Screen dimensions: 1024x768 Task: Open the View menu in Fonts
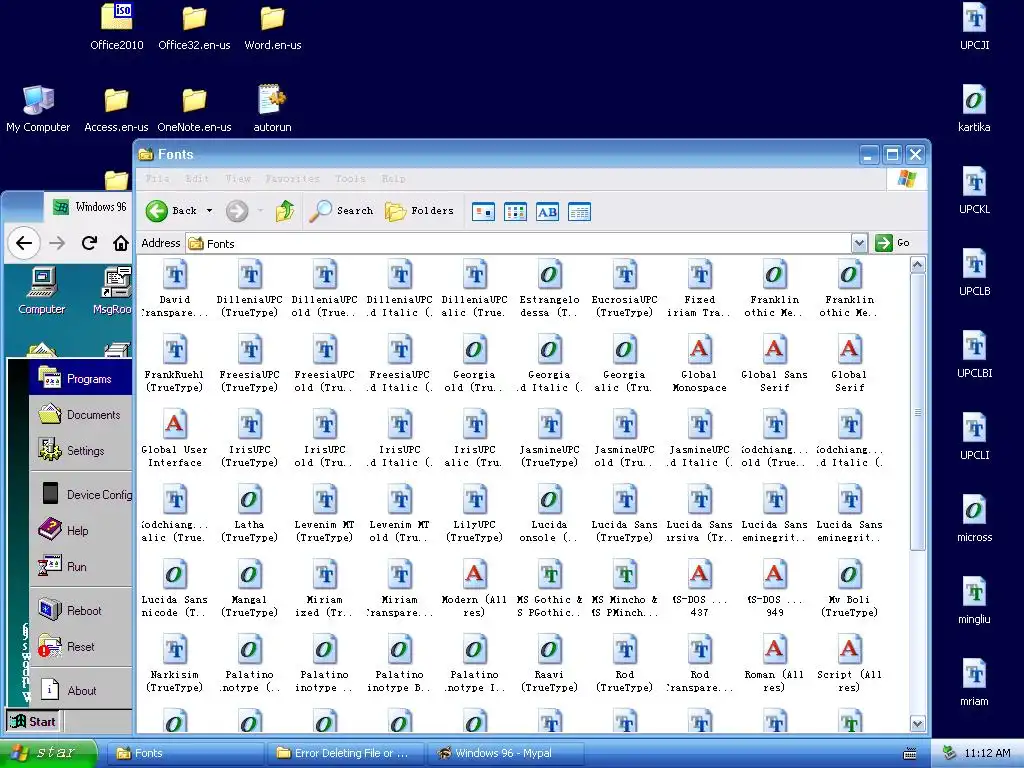(238, 178)
